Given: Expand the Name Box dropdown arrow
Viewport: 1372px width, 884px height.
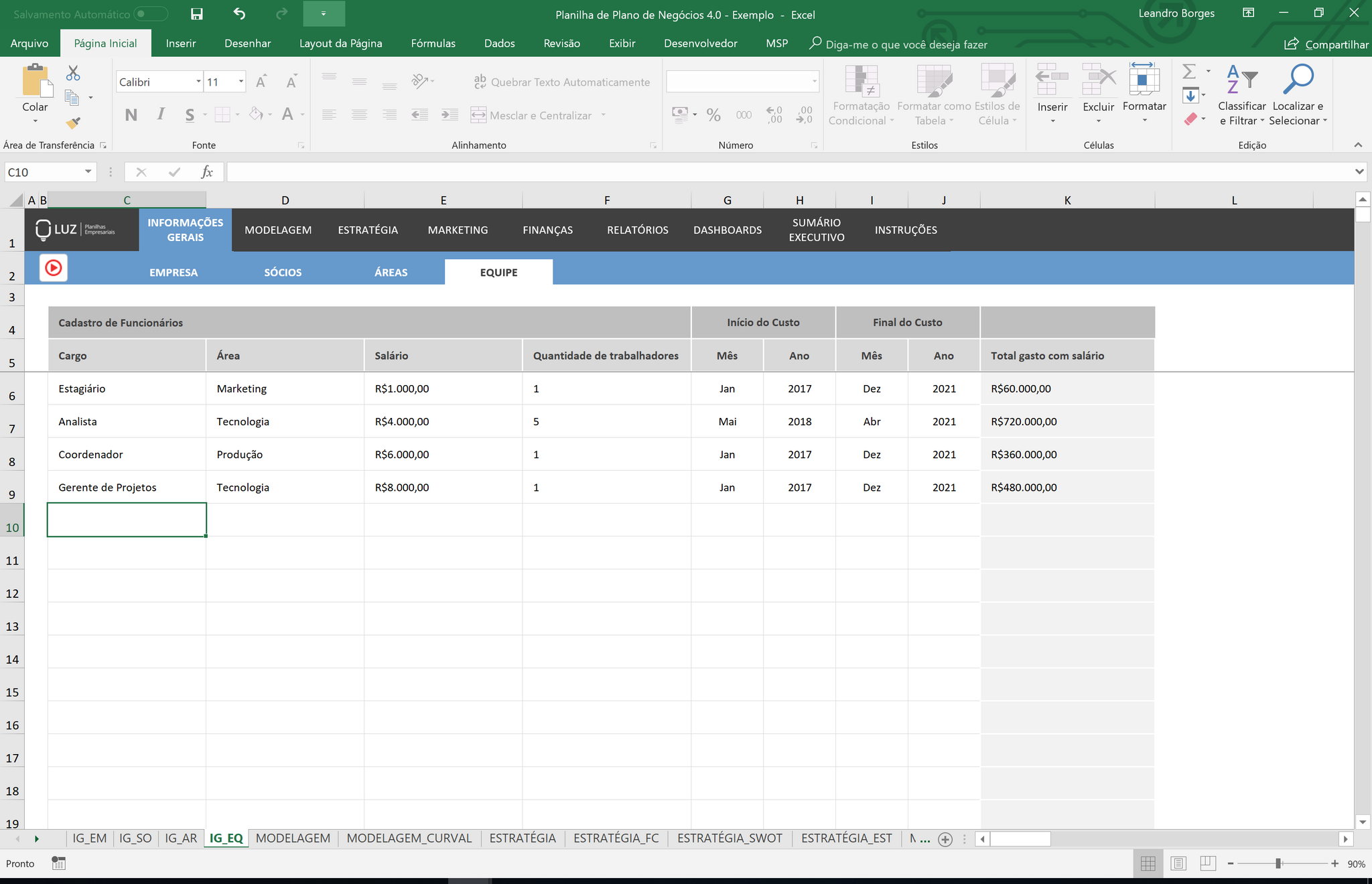Looking at the screenshot, I should [88, 172].
